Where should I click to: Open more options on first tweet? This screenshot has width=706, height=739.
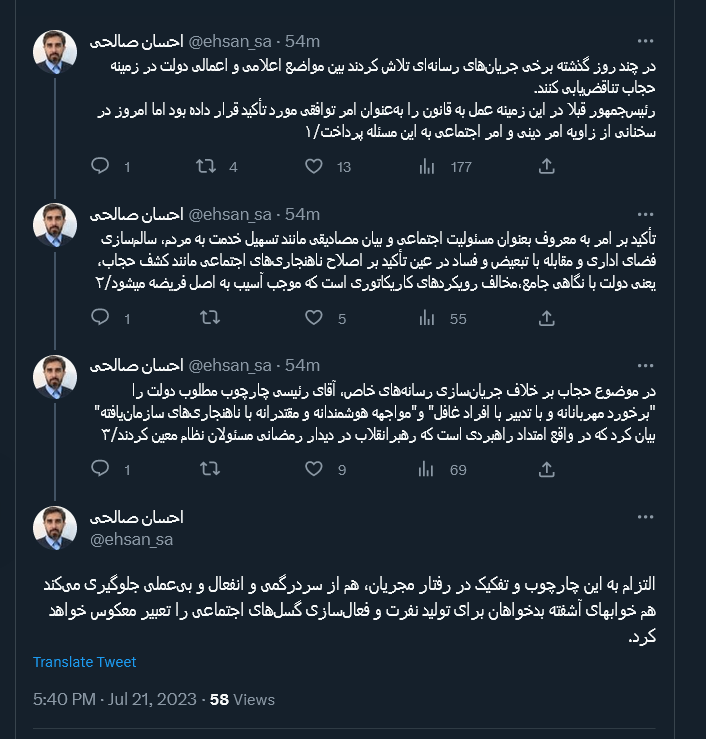pyautogui.click(x=646, y=42)
